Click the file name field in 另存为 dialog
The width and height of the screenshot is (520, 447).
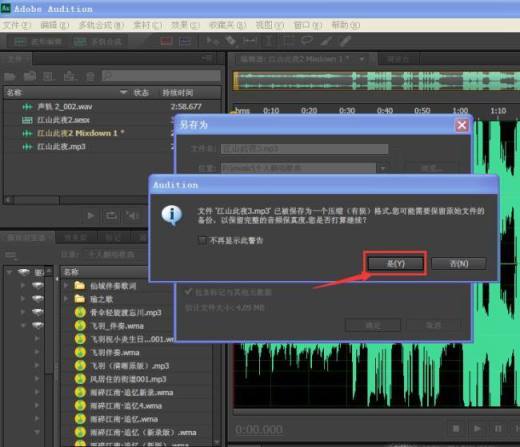[304, 149]
